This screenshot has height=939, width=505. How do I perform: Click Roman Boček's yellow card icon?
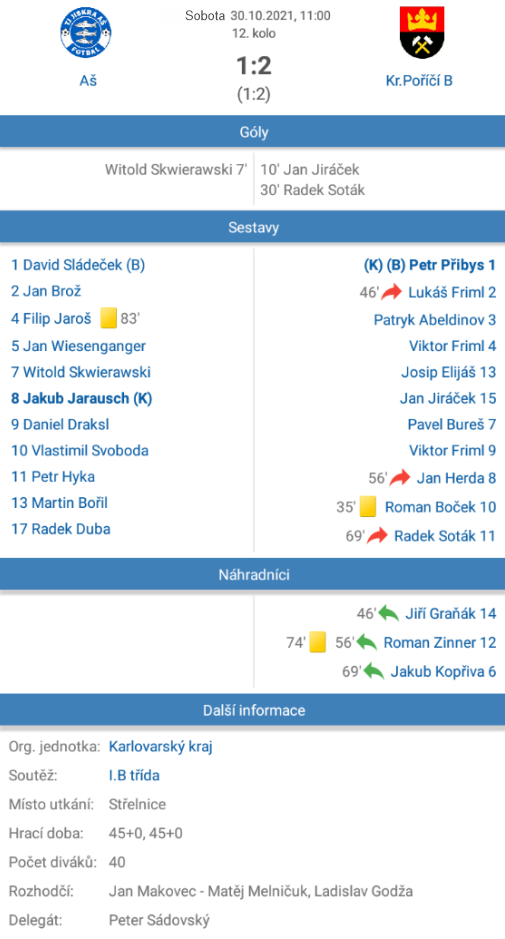pos(368,507)
